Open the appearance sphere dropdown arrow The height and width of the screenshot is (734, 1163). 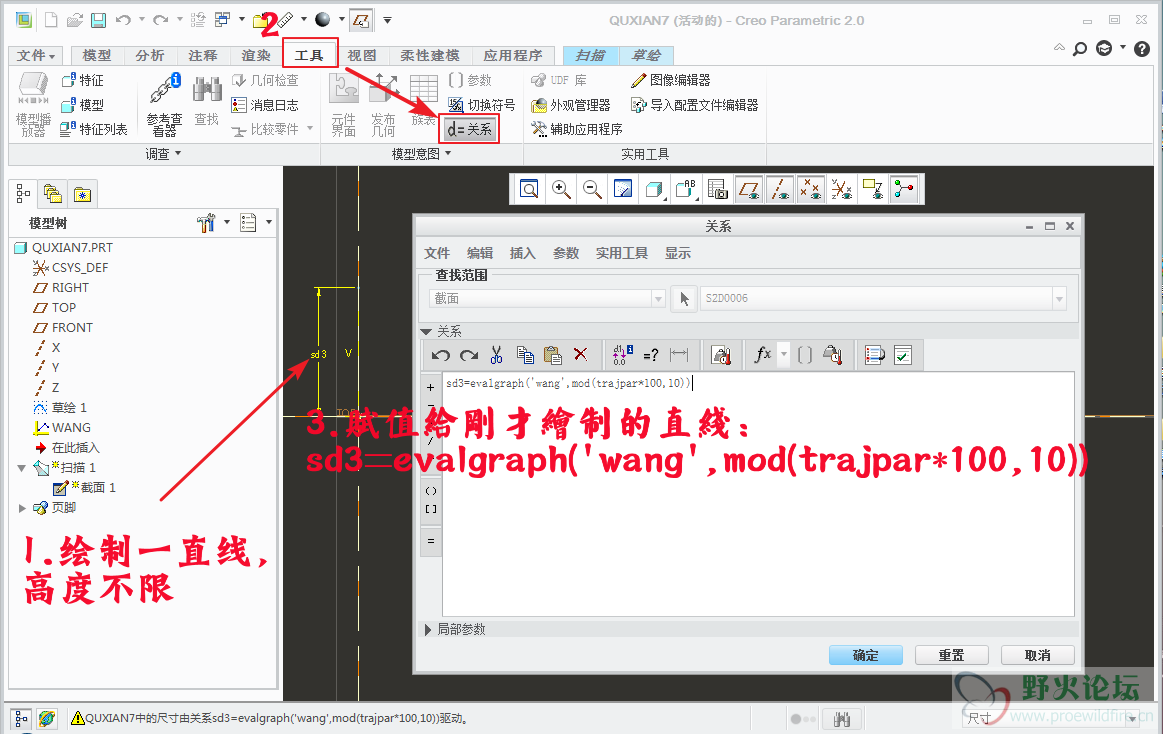click(x=341, y=20)
